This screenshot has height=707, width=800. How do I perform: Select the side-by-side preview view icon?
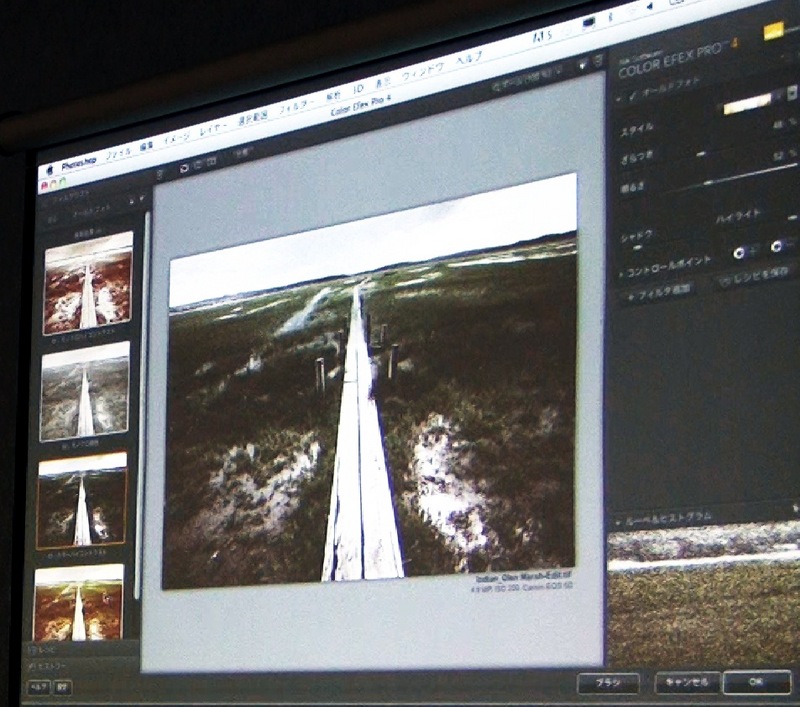(211, 161)
